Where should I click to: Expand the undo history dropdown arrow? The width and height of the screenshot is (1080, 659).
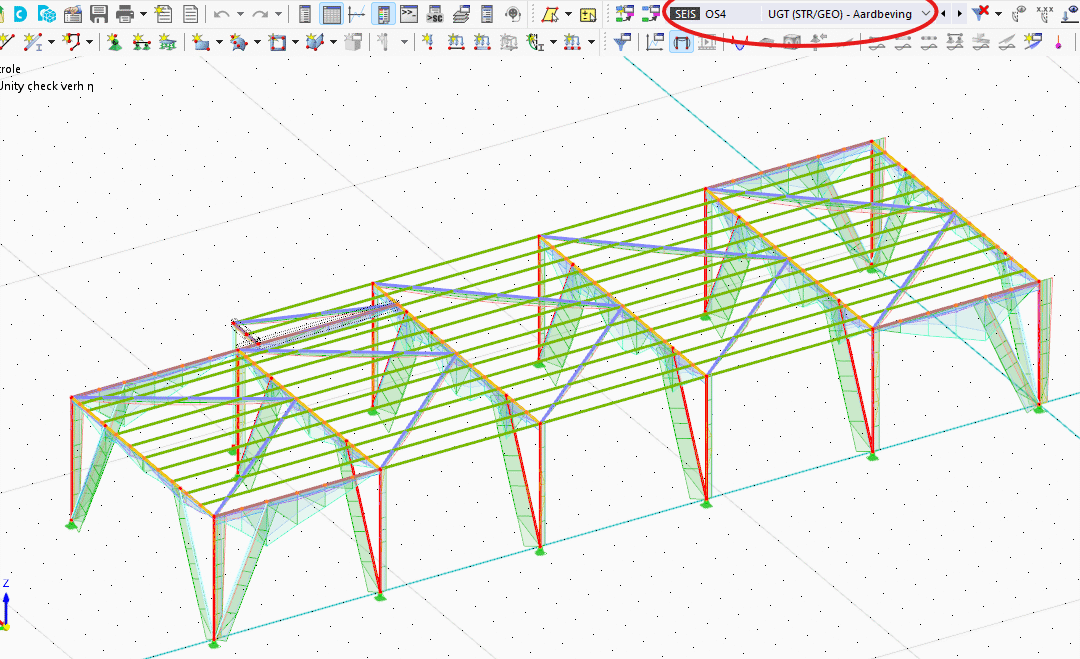(x=239, y=14)
